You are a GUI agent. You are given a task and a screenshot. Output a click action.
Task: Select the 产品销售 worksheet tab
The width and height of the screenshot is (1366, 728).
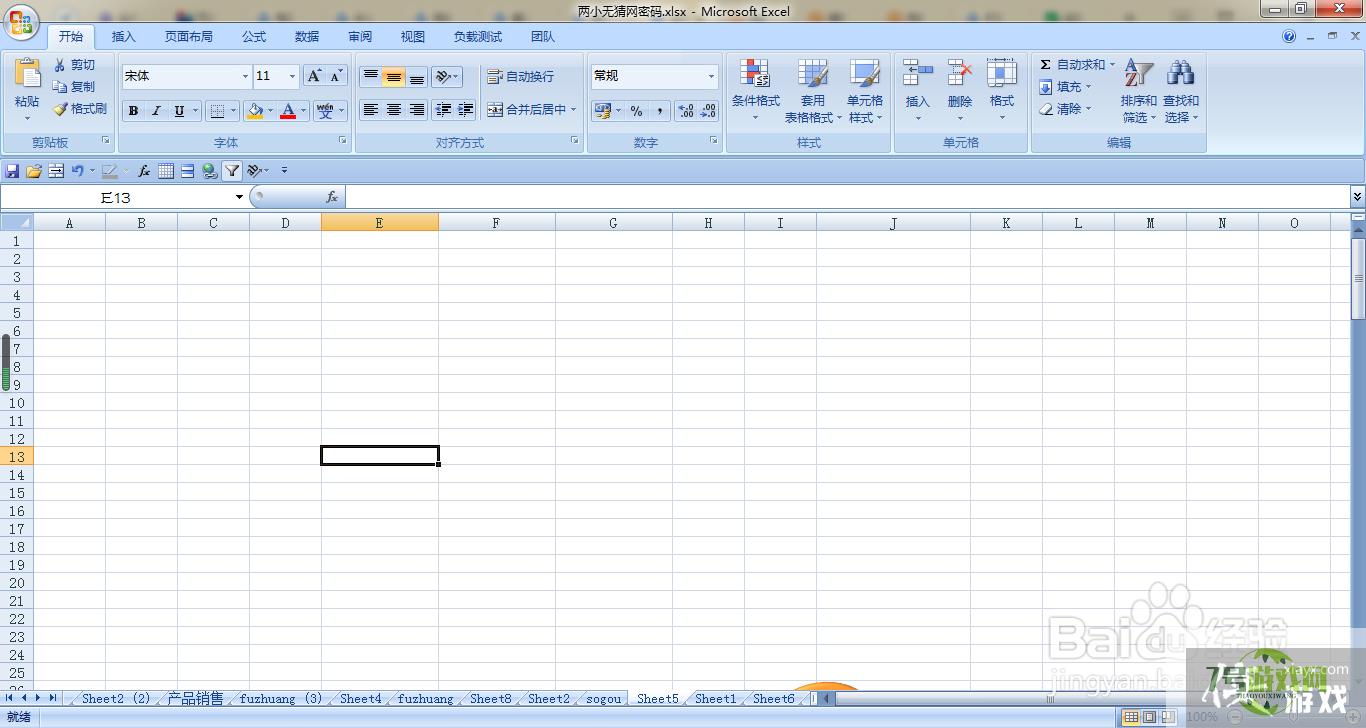pos(195,699)
